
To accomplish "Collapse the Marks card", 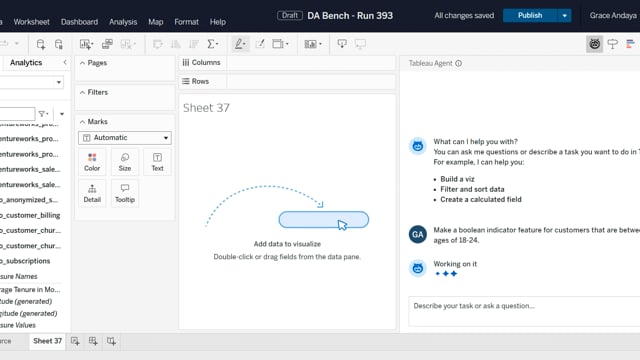I will click(x=82, y=122).
